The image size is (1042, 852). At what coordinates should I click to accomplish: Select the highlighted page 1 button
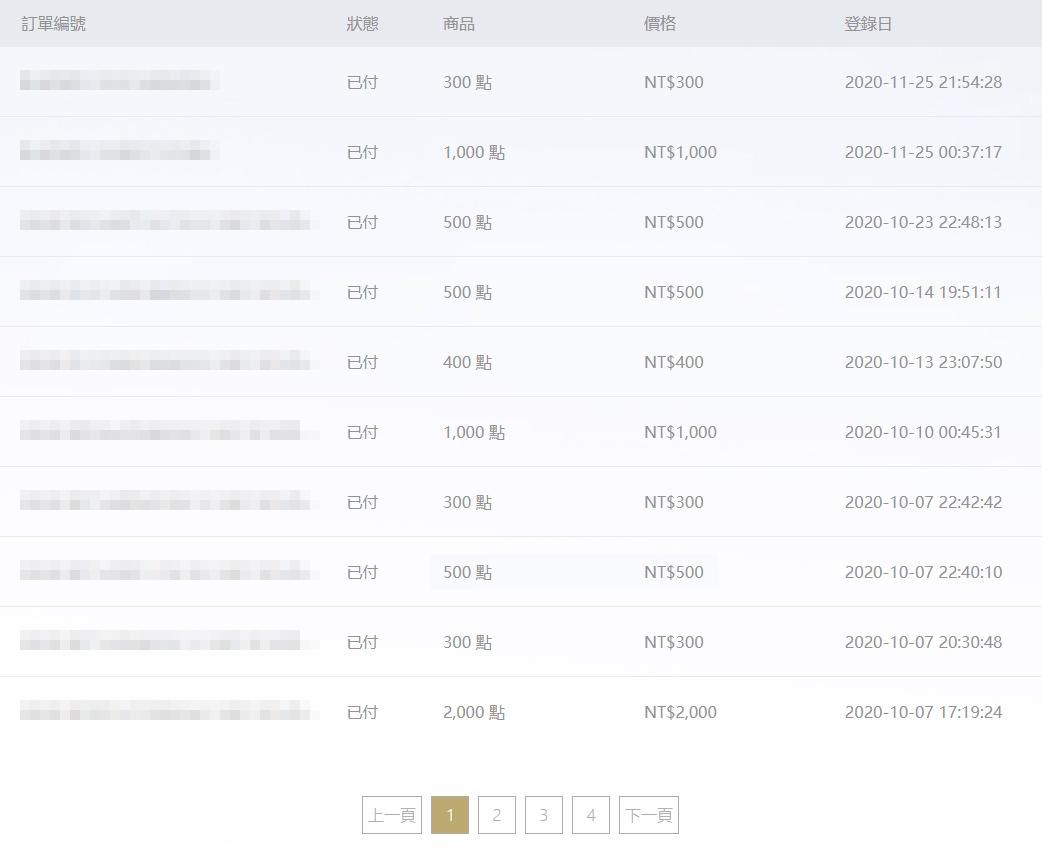pos(450,815)
